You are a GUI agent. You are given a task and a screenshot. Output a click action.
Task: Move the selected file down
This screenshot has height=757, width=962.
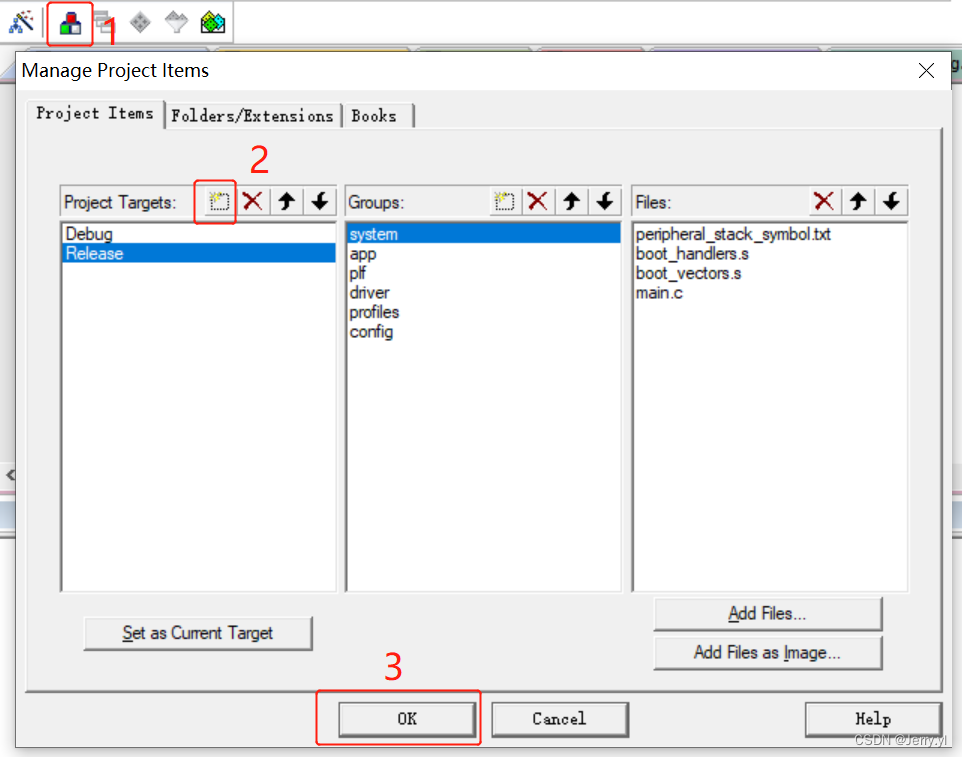(x=891, y=201)
